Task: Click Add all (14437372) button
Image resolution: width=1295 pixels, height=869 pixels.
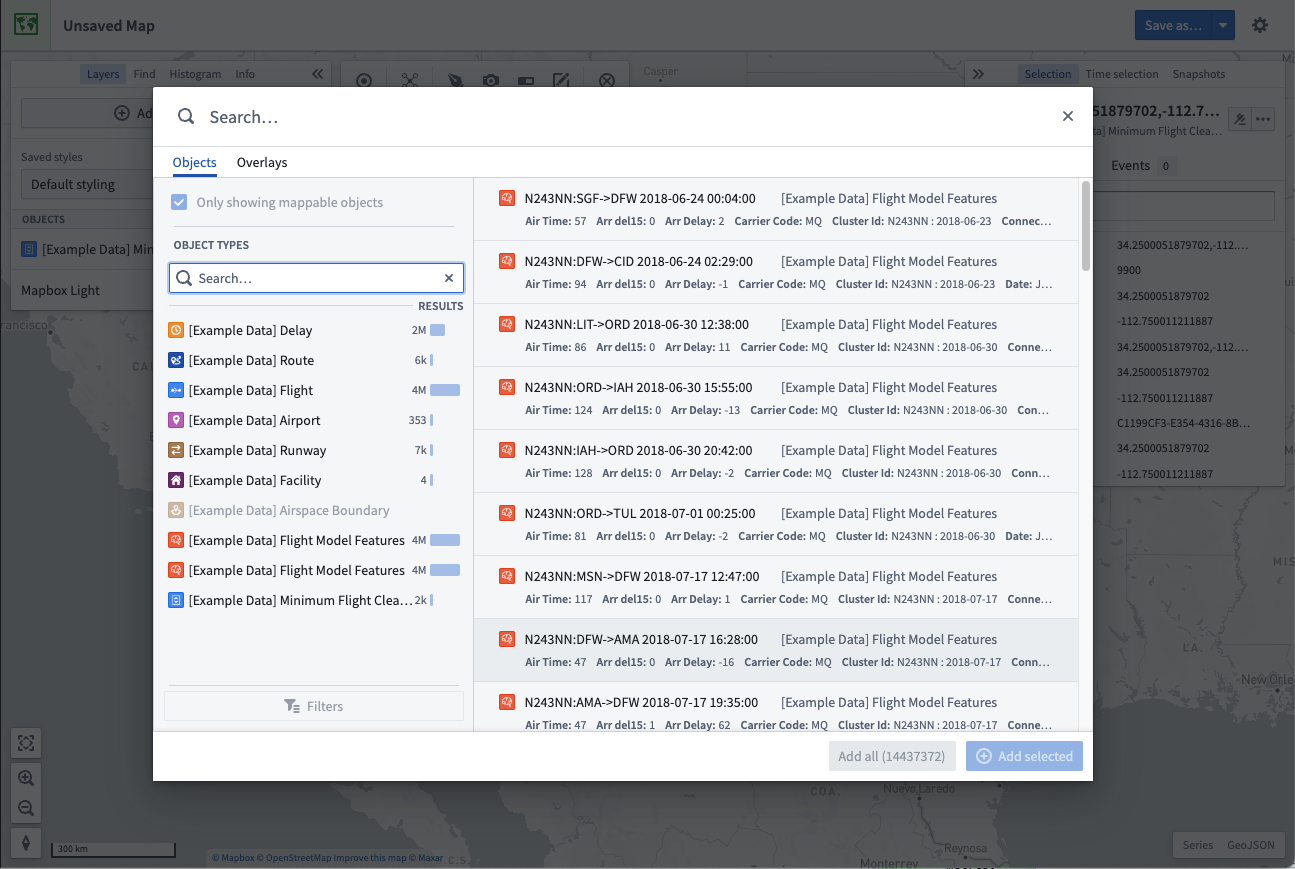Action: (x=892, y=756)
